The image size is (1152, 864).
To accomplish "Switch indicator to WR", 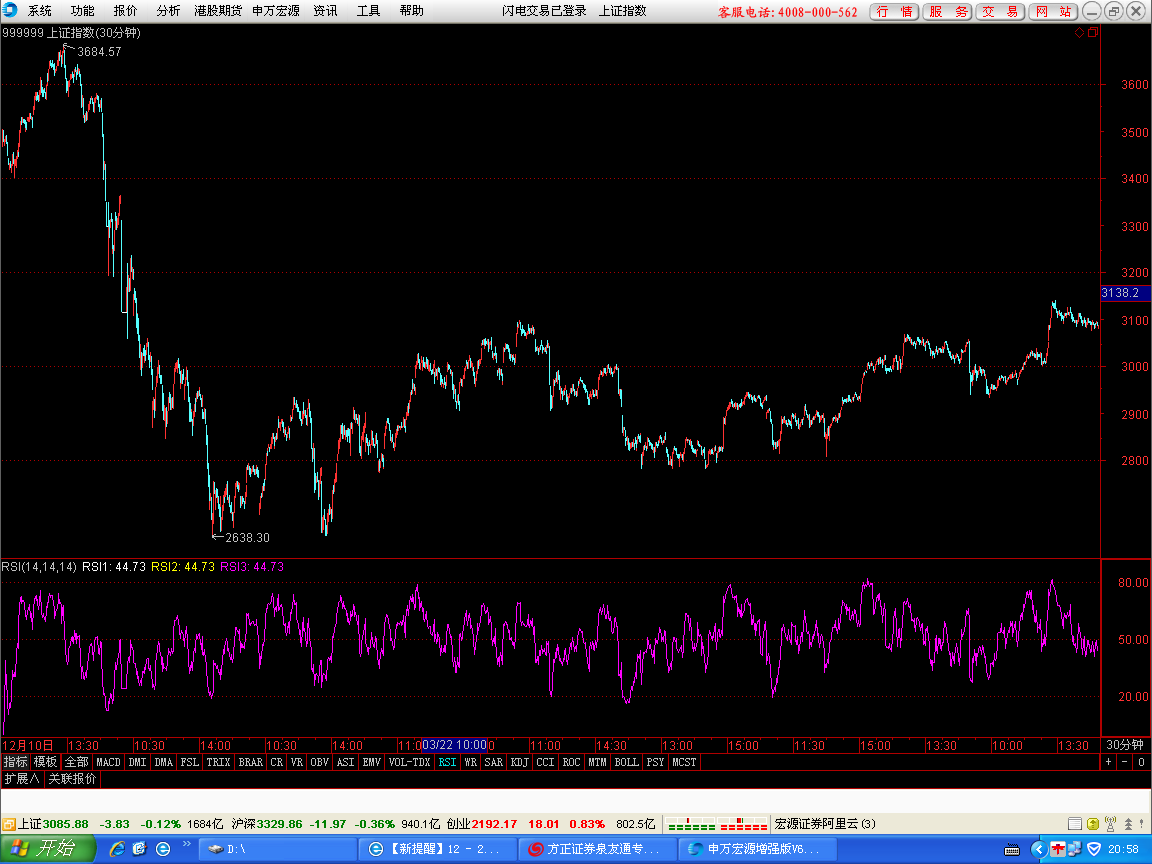I will click(471, 762).
